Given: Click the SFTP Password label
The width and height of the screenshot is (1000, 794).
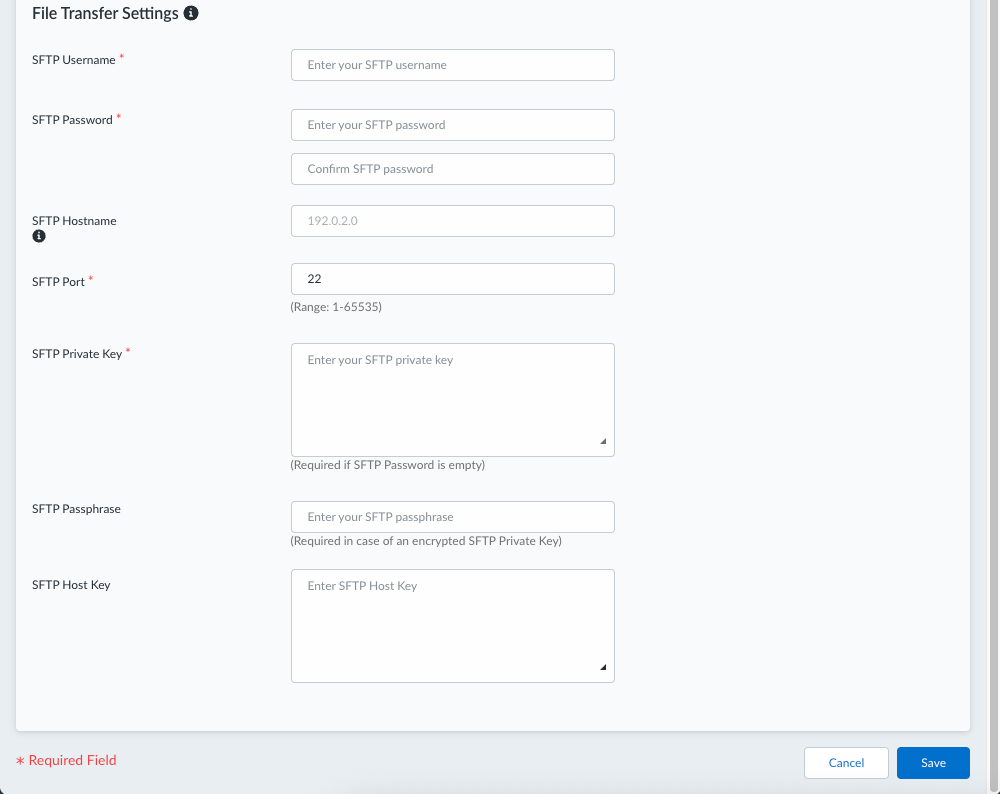Looking at the screenshot, I should coord(72,120).
